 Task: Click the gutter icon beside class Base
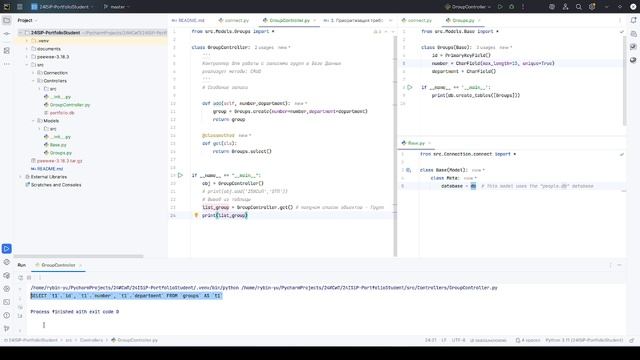tap(409, 170)
